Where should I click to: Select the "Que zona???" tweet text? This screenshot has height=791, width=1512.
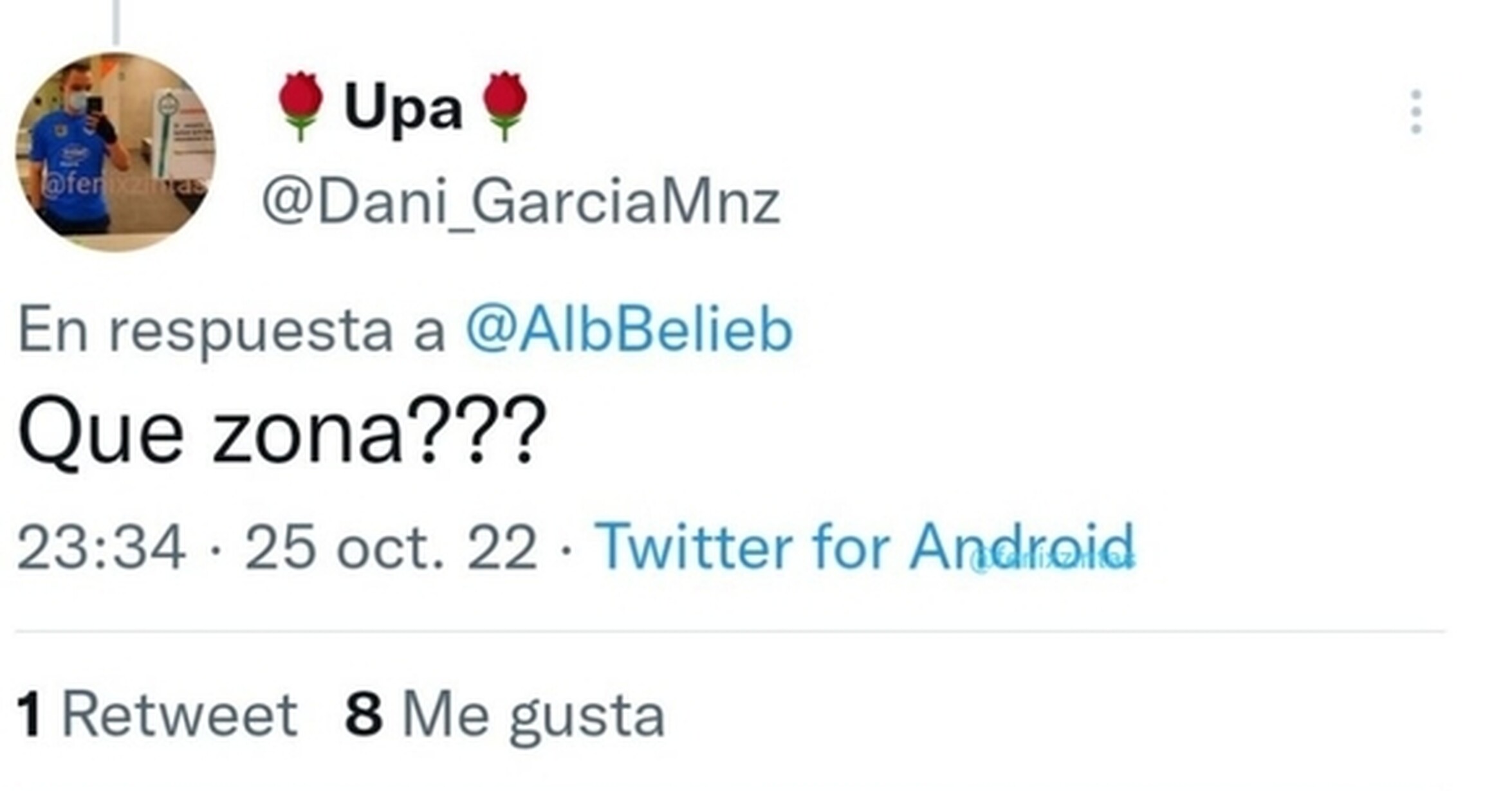[282, 431]
